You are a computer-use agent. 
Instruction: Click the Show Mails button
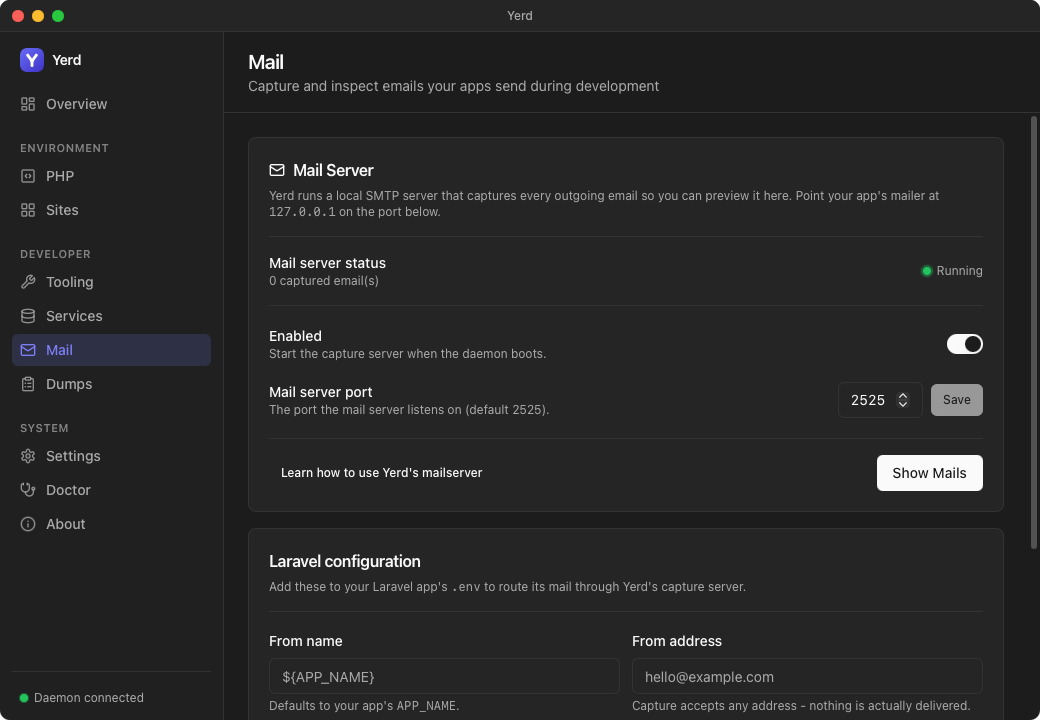[929, 473]
